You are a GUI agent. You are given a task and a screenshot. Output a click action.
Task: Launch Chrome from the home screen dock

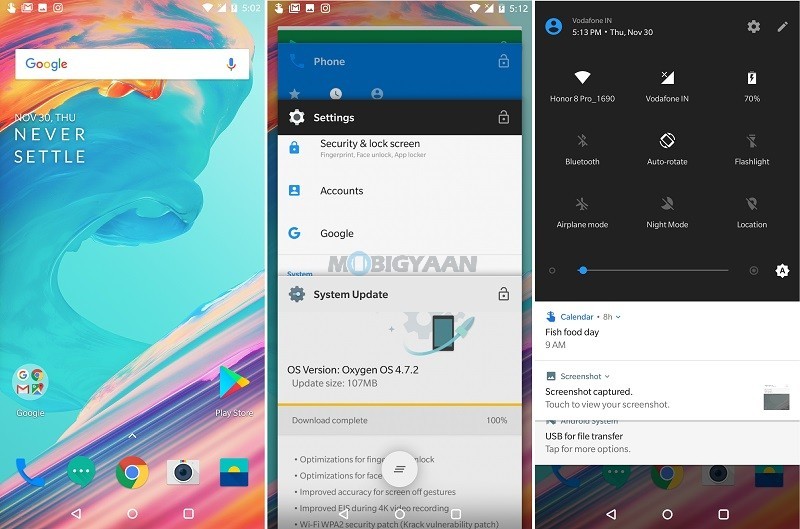click(132, 472)
